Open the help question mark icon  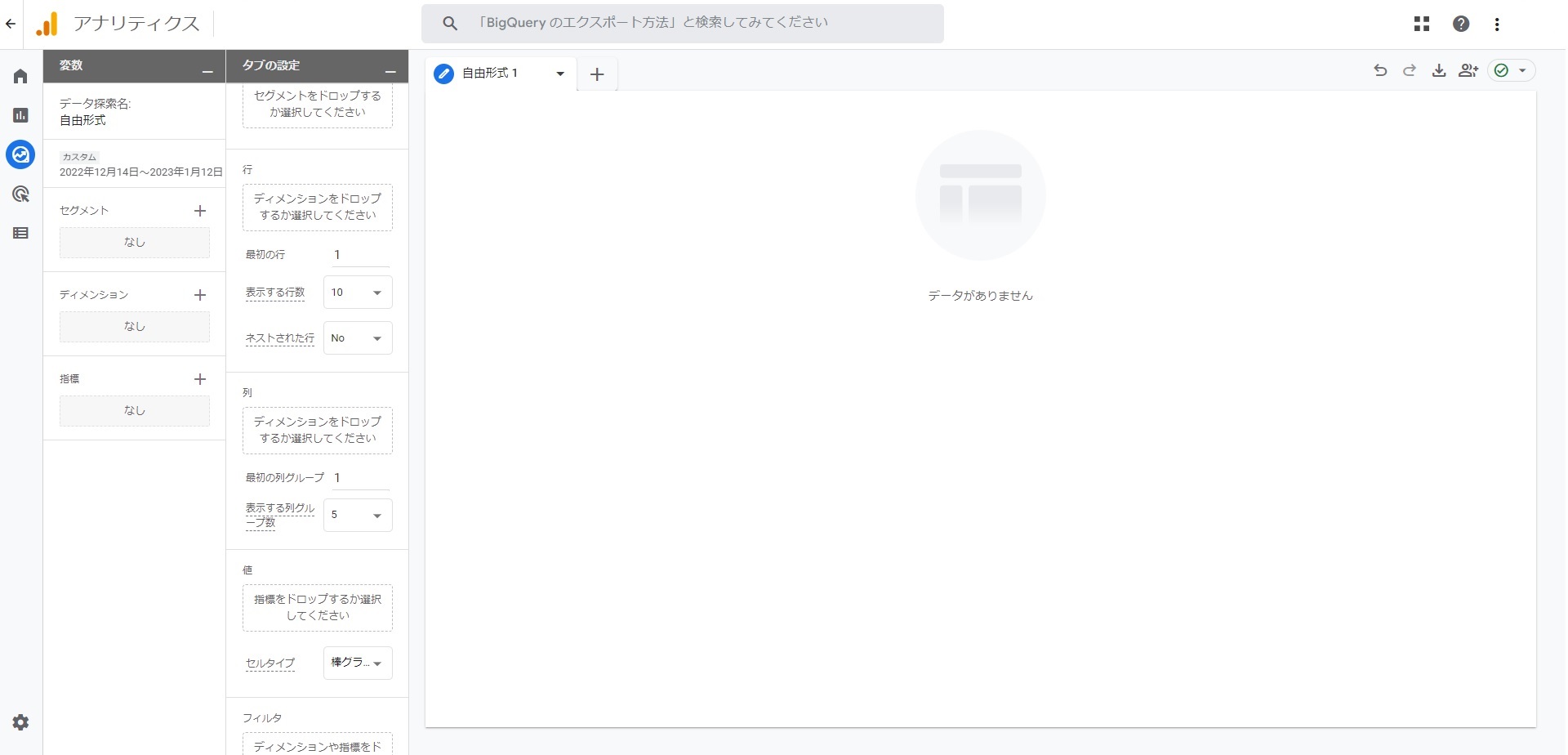click(1461, 24)
